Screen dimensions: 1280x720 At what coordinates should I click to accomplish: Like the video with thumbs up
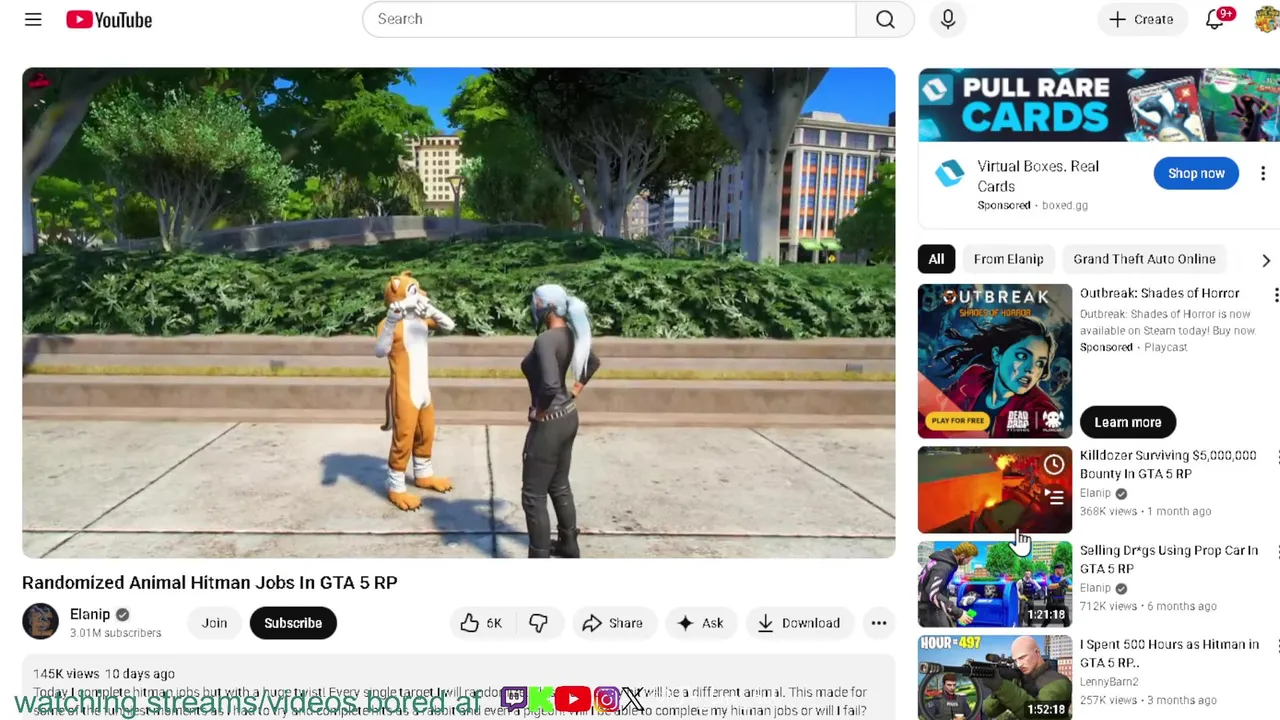tap(481, 623)
